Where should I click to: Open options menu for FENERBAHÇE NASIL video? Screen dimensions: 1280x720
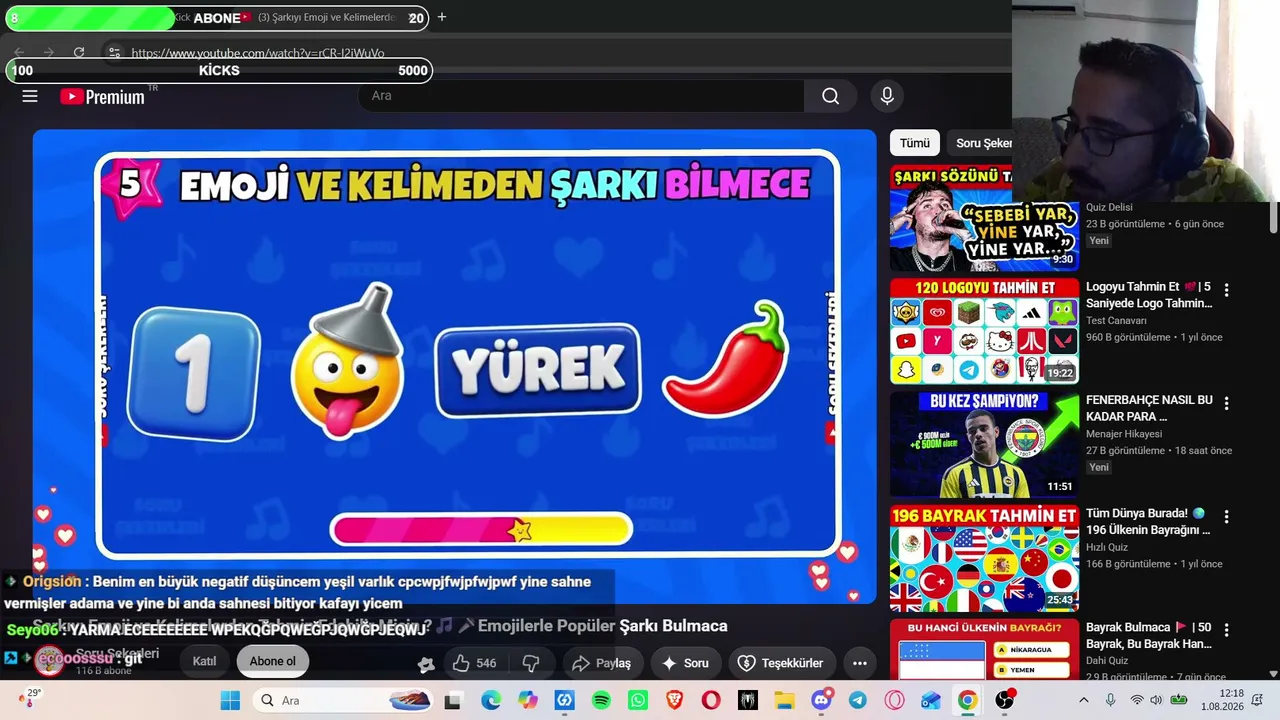[1226, 403]
